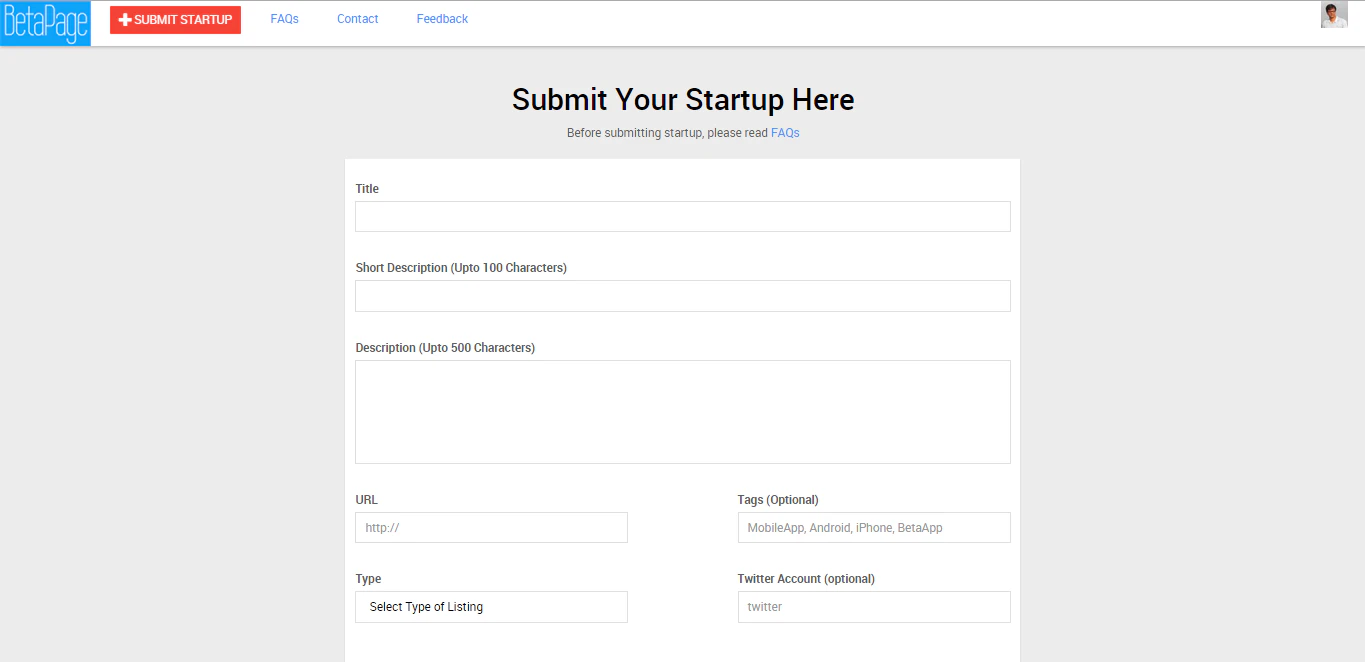Focus the Title input field

point(682,216)
